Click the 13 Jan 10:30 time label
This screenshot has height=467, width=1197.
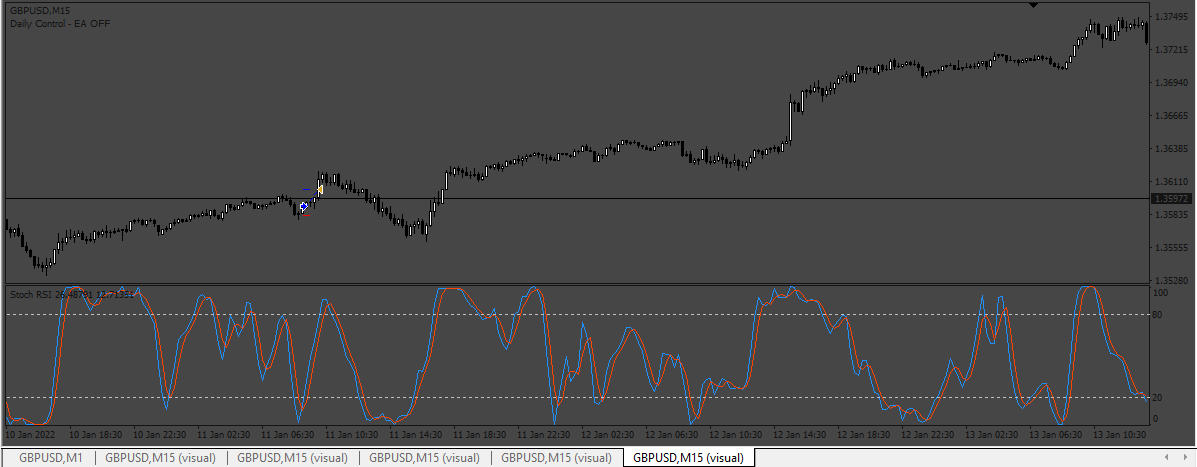[x=1122, y=434]
